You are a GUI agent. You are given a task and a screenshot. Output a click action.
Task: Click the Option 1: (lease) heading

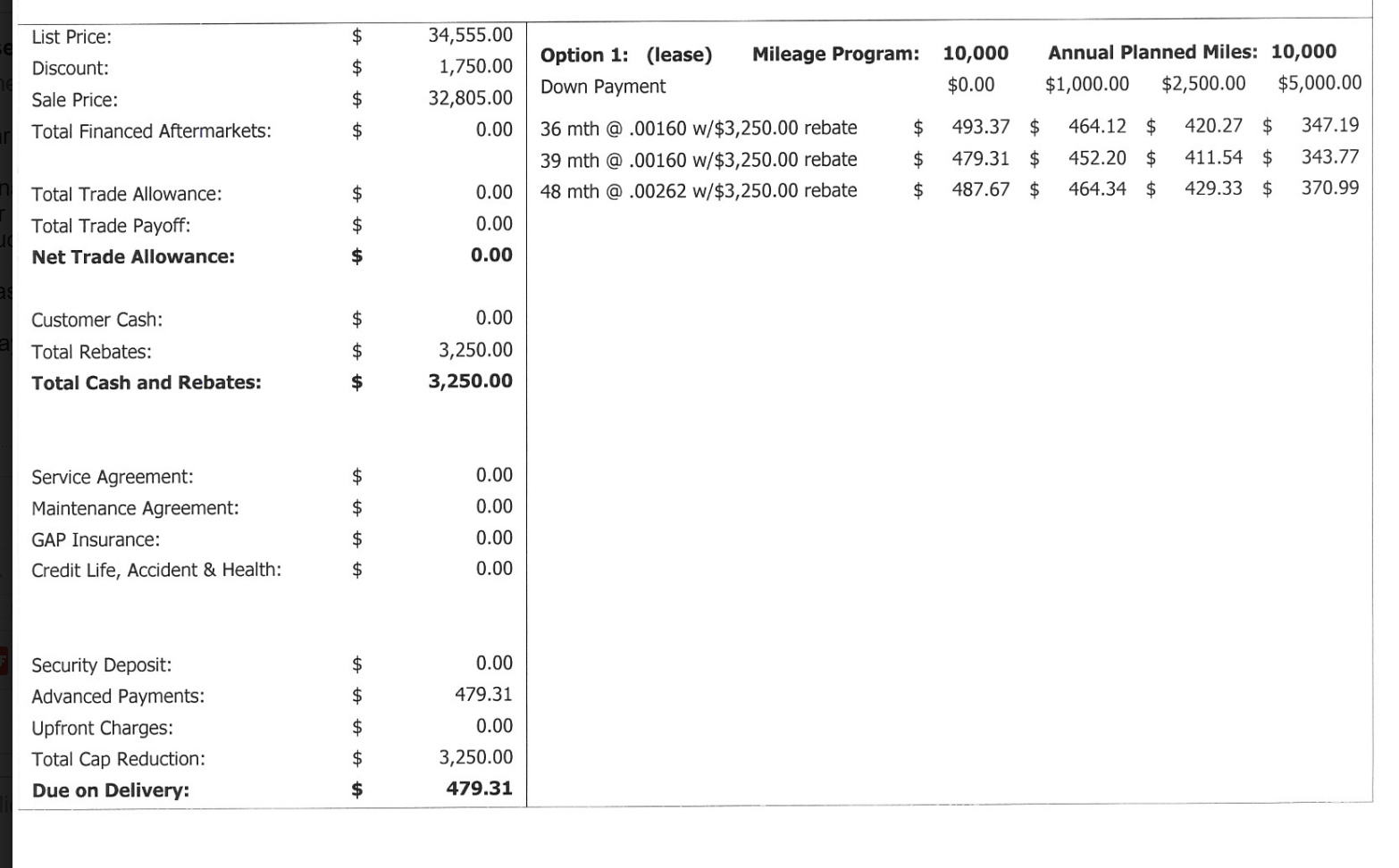[x=626, y=55]
